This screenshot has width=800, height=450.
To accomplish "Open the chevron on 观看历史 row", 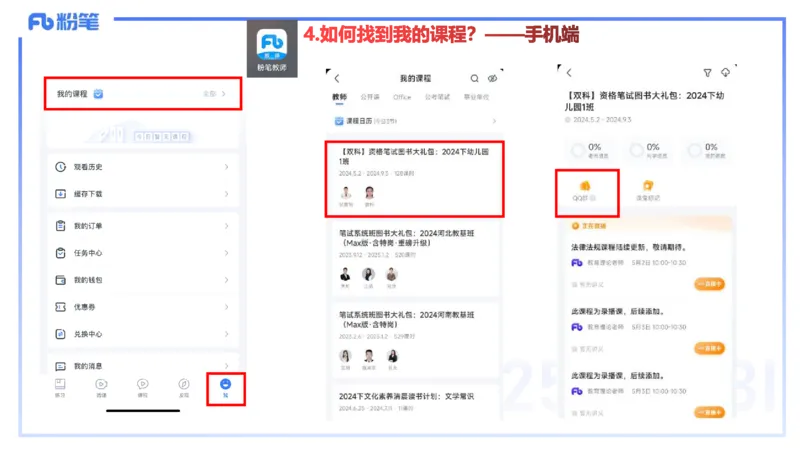I will coord(227,167).
